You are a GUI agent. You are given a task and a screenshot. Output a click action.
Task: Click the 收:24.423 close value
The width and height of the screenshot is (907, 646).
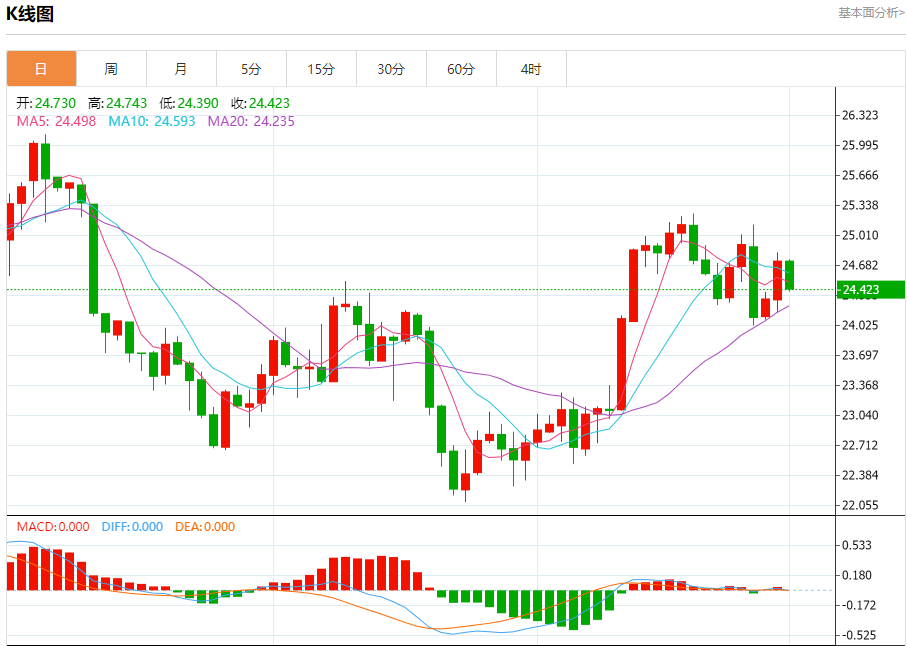point(260,104)
